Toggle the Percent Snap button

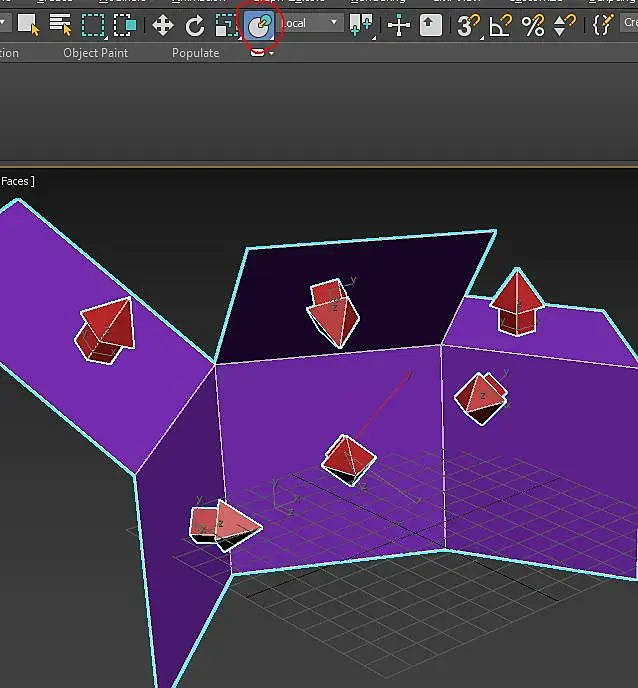(x=533, y=25)
